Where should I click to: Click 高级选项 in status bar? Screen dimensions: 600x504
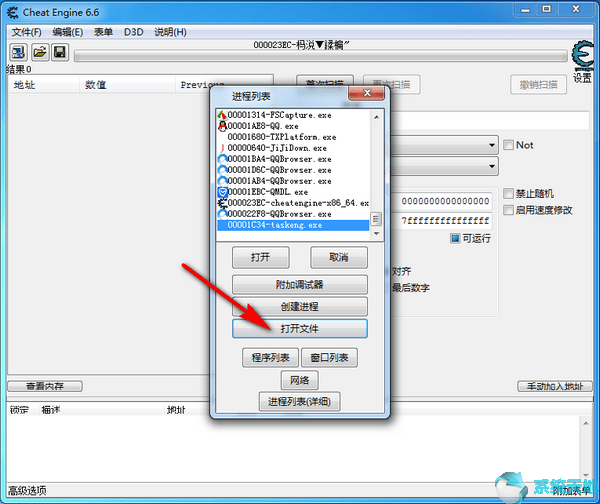pos(28,491)
